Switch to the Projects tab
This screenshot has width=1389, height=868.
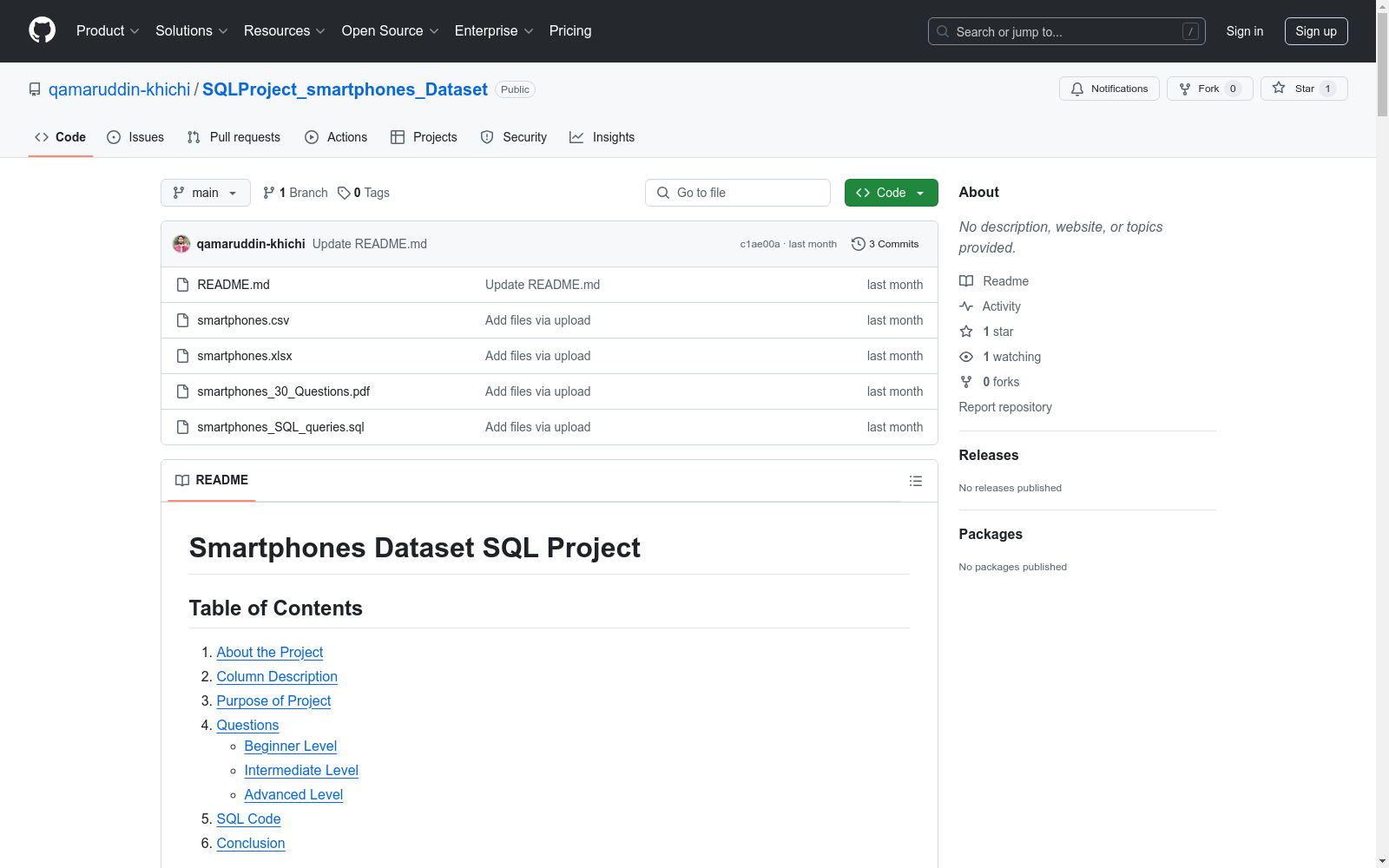424,137
